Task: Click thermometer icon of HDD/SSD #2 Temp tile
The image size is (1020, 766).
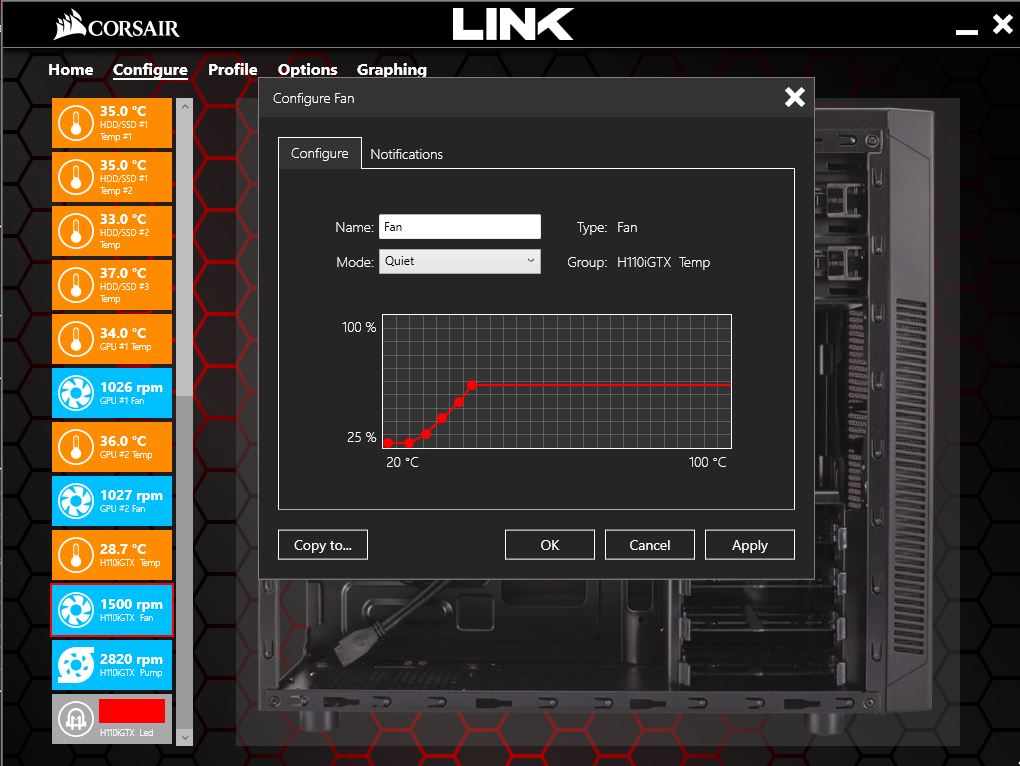Action: (x=76, y=231)
